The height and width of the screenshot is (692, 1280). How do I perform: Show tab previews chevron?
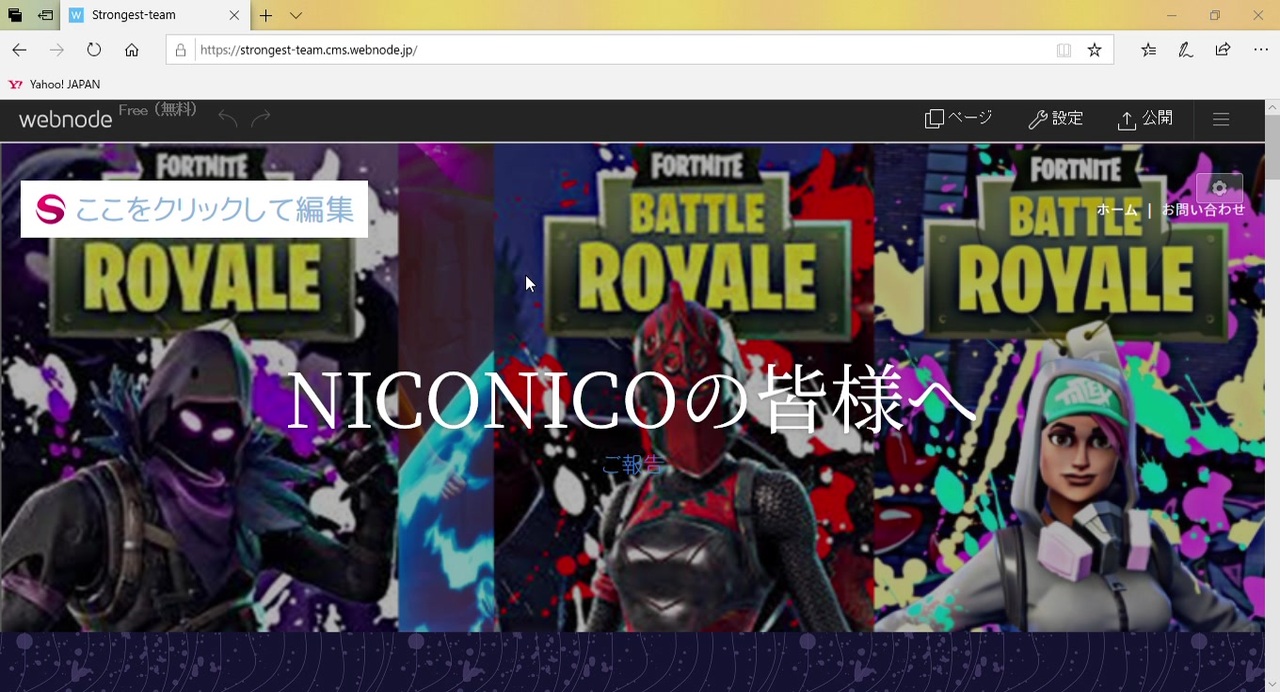point(296,15)
